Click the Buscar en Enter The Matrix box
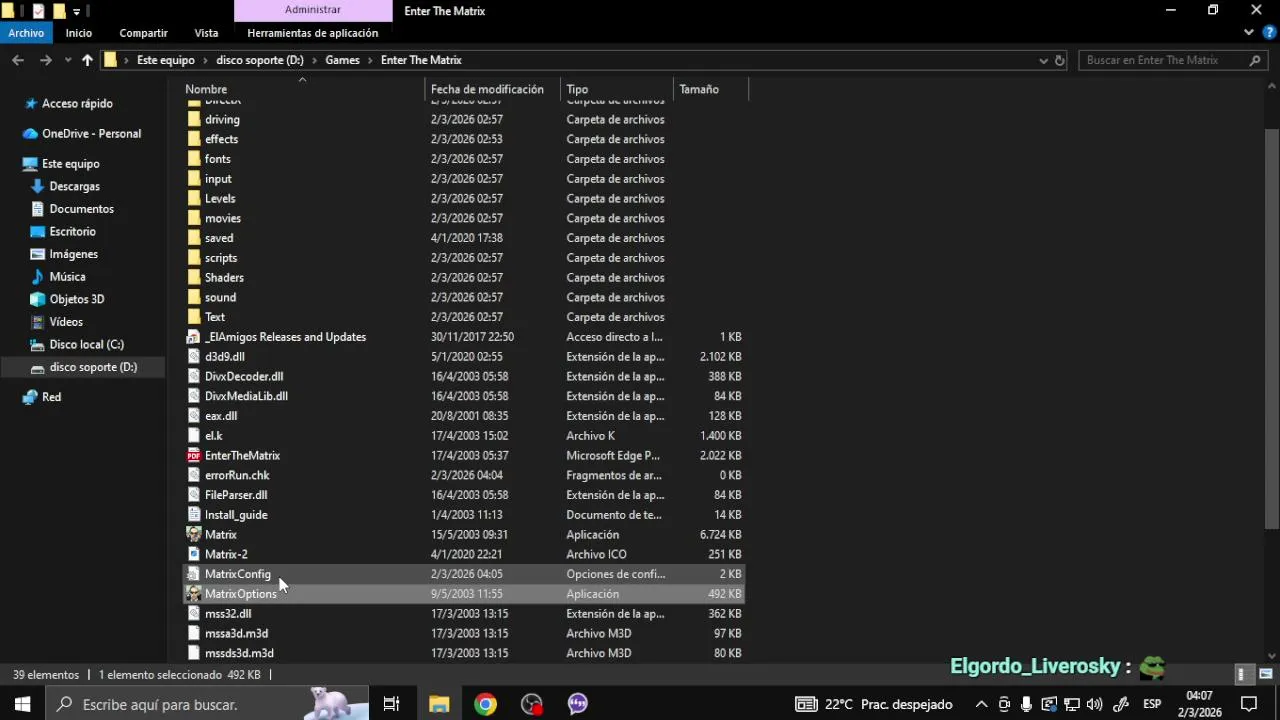Image resolution: width=1280 pixels, height=720 pixels. (x=1174, y=60)
